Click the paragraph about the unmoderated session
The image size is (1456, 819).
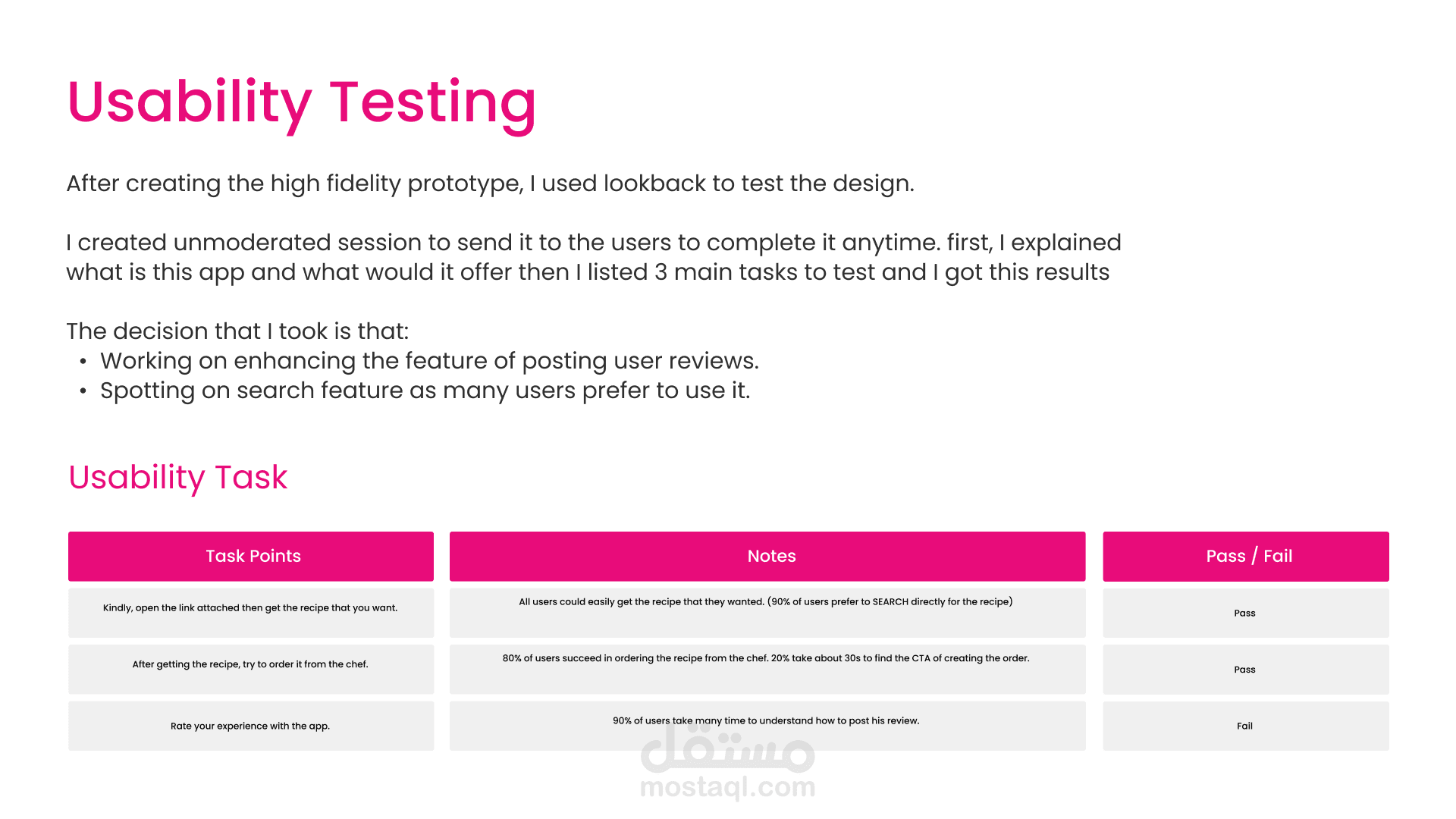tap(594, 257)
